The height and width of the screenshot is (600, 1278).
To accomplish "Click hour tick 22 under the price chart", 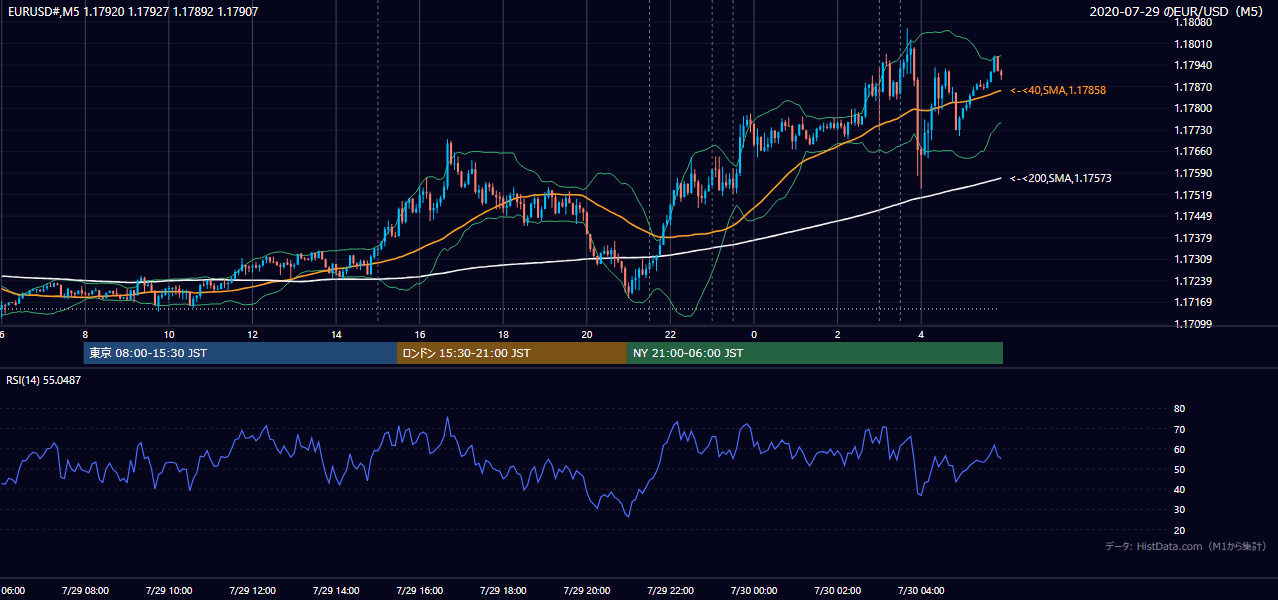I will click(670, 334).
